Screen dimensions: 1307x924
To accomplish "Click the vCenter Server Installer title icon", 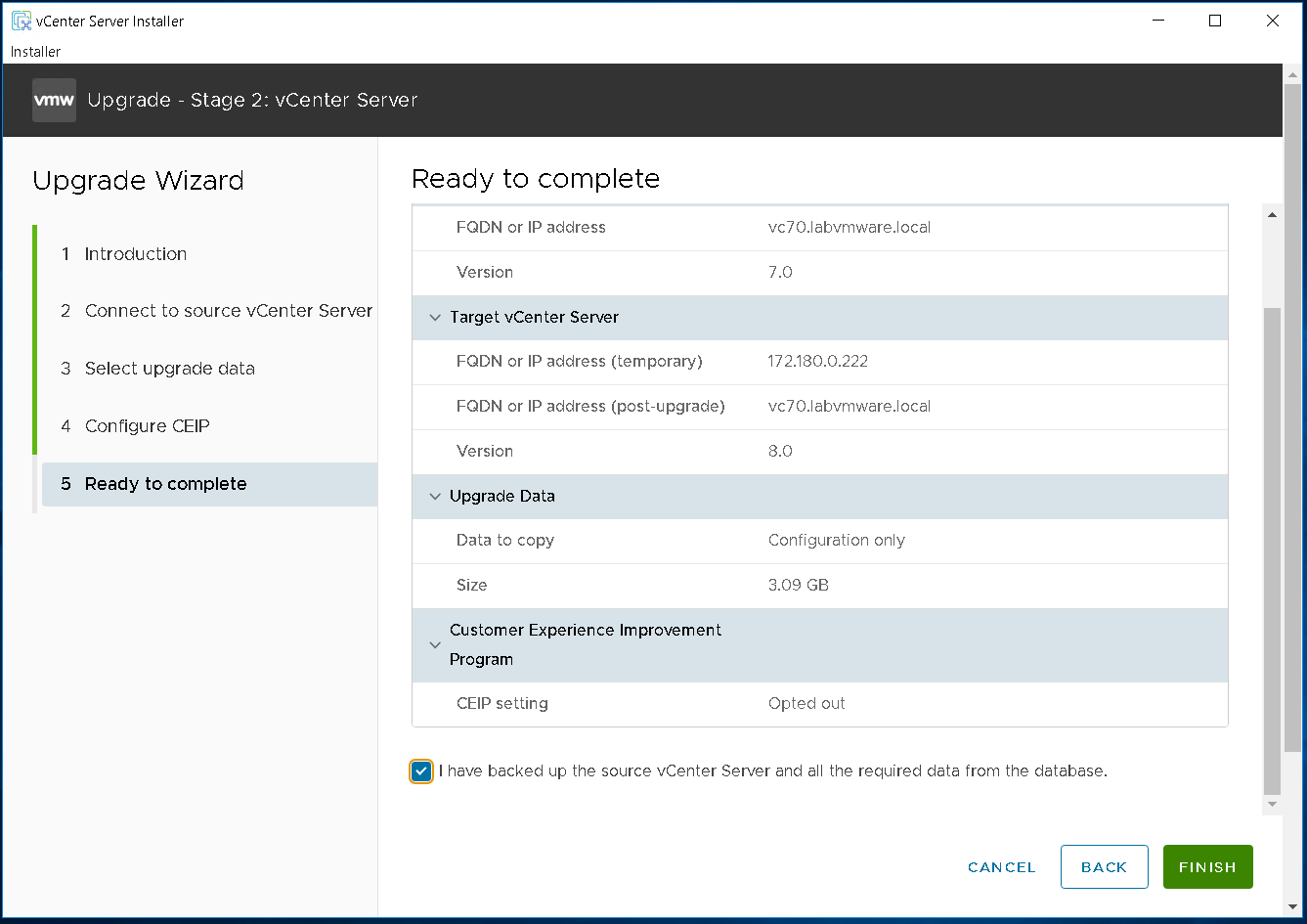I will pos(21,21).
